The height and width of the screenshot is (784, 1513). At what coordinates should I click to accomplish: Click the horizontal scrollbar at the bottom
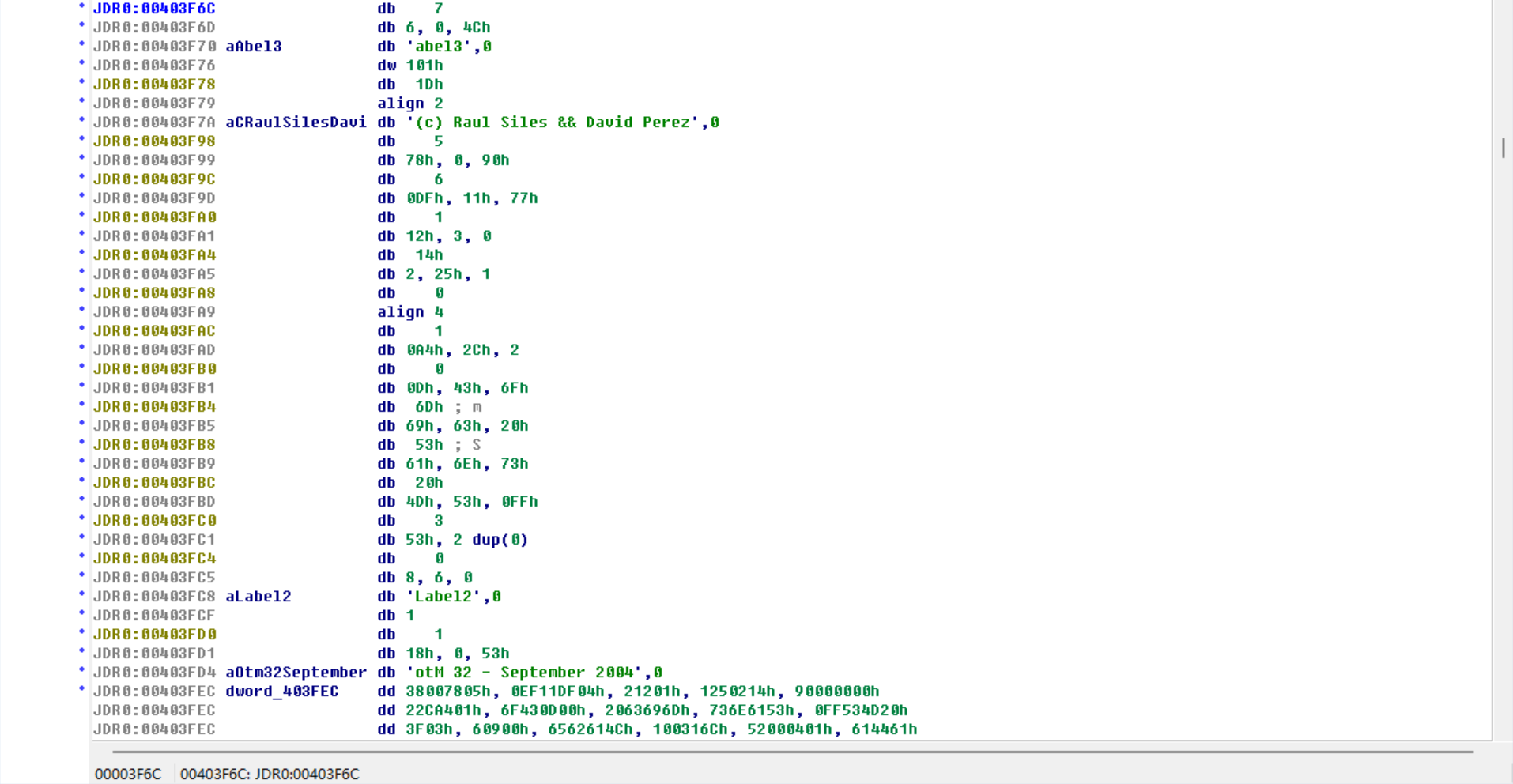(793, 752)
